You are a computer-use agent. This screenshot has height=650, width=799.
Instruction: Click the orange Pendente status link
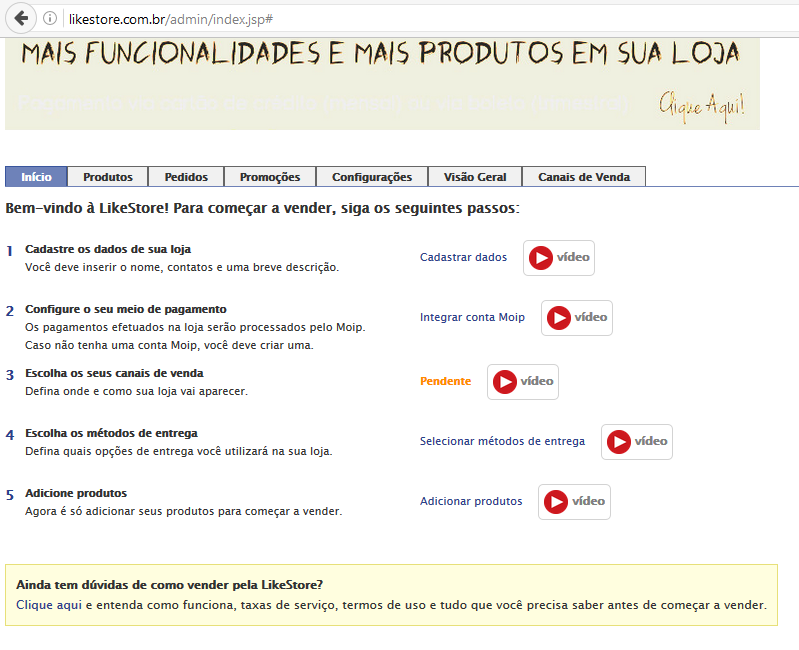pyautogui.click(x=445, y=382)
